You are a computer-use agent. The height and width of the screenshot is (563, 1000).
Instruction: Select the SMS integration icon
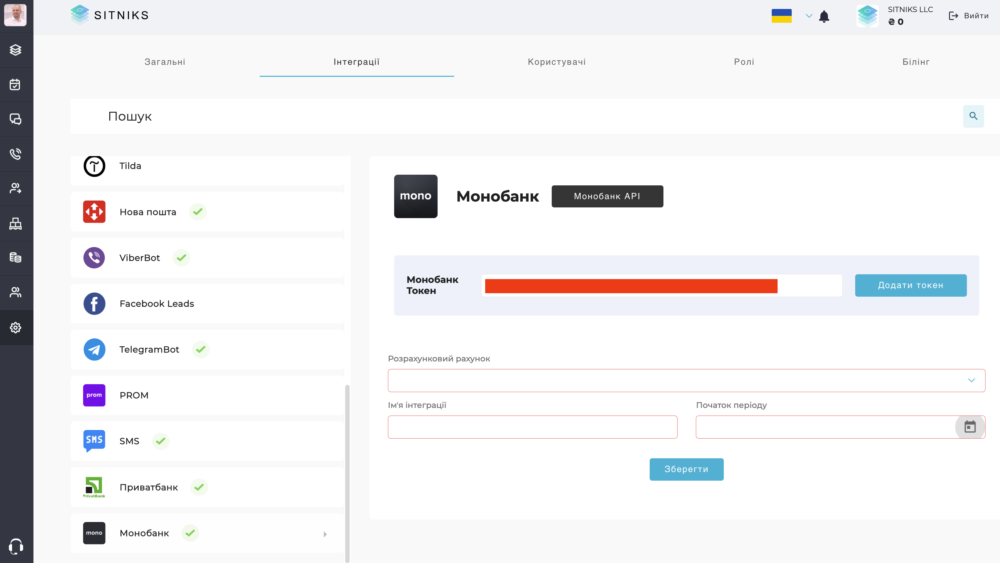[94, 441]
